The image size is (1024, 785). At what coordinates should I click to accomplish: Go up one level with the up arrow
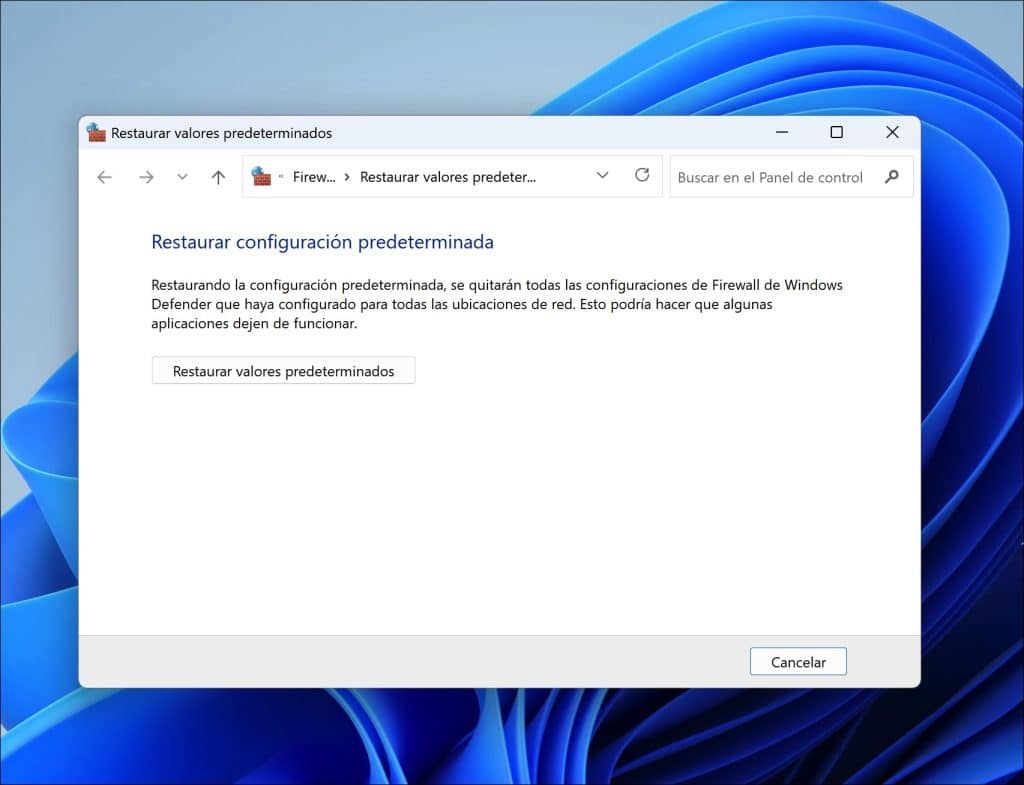coord(218,177)
